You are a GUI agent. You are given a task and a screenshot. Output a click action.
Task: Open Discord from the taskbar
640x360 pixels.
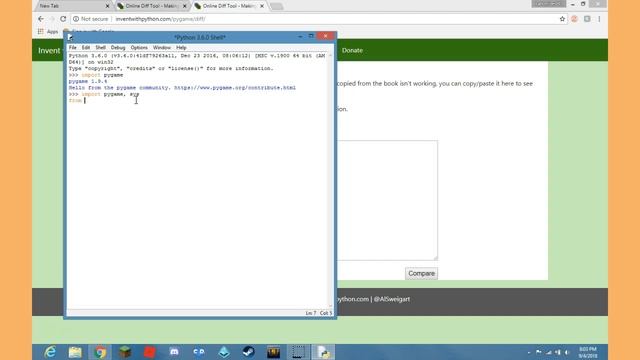174,352
